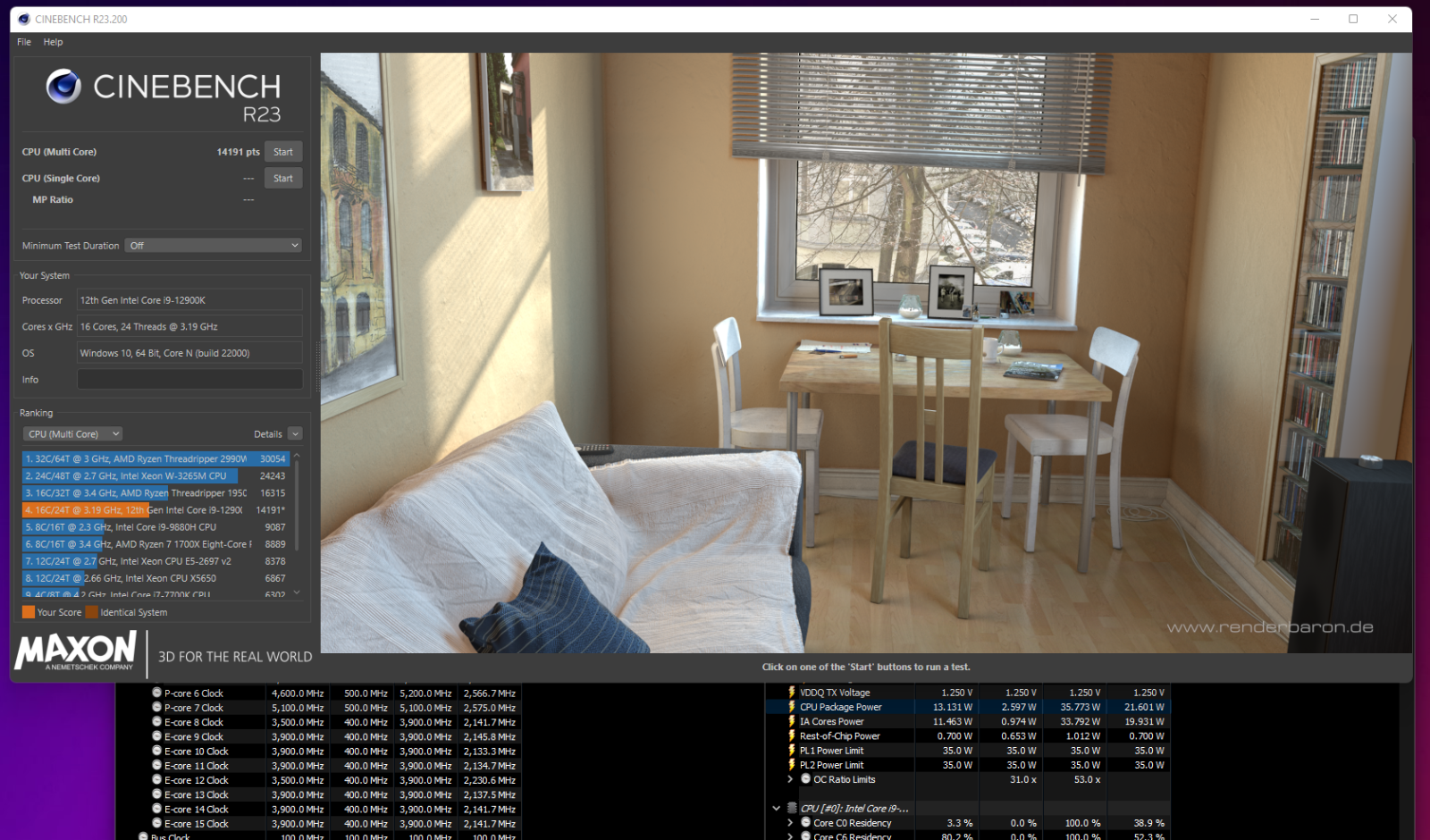Image resolution: width=1430 pixels, height=840 pixels.
Task: Click ranking list scroll-down arrow
Action: click(x=297, y=592)
